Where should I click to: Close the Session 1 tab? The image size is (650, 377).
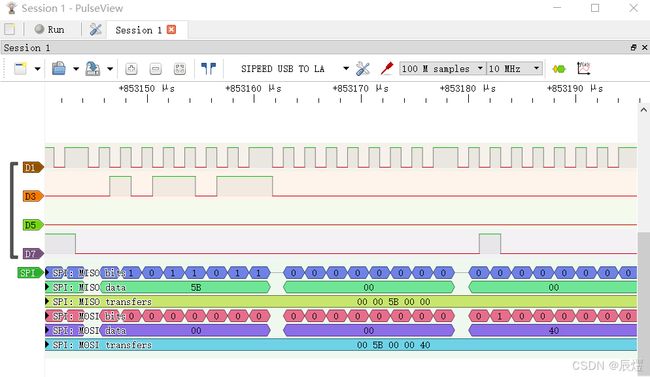(171, 29)
